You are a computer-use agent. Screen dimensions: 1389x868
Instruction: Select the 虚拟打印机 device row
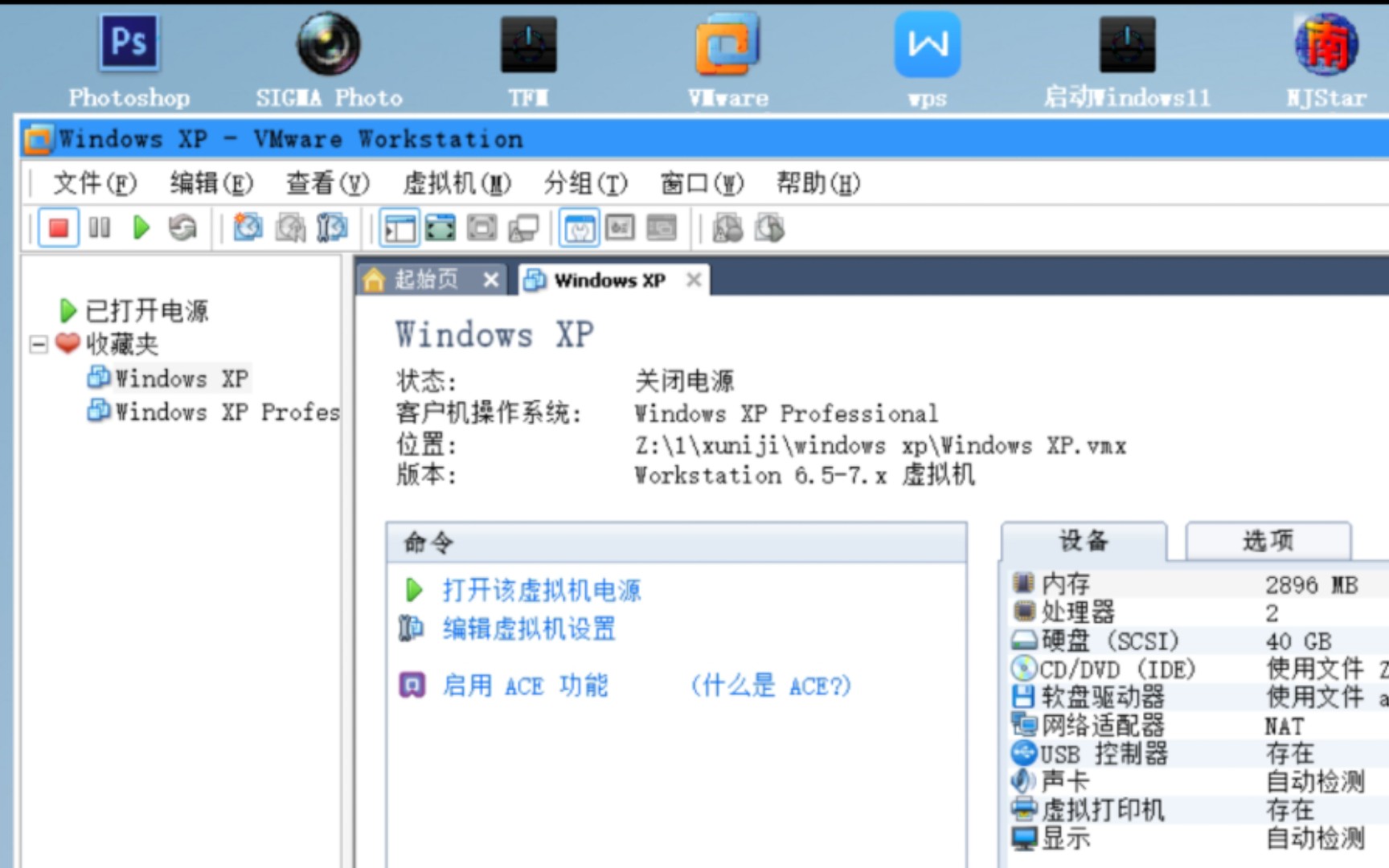(x=1198, y=809)
